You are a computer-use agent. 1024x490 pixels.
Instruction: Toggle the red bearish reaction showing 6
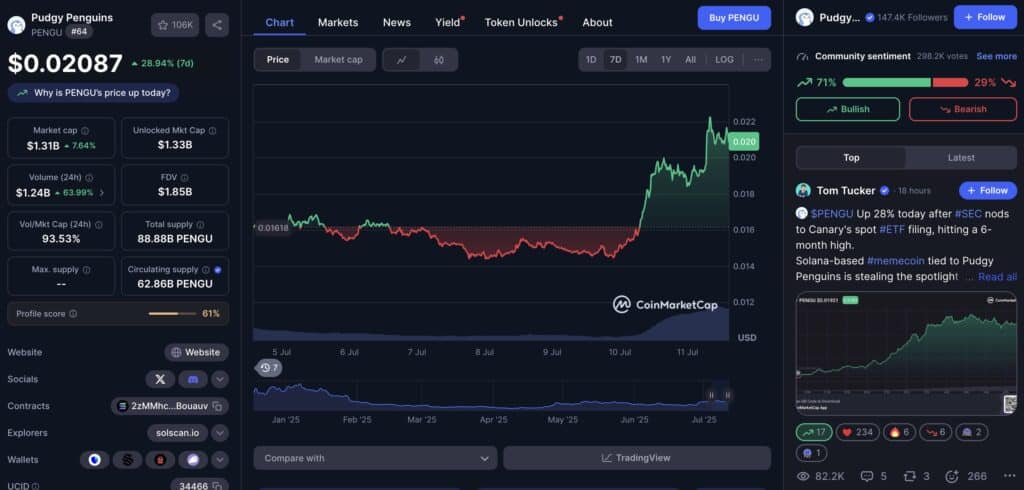[x=936, y=433]
